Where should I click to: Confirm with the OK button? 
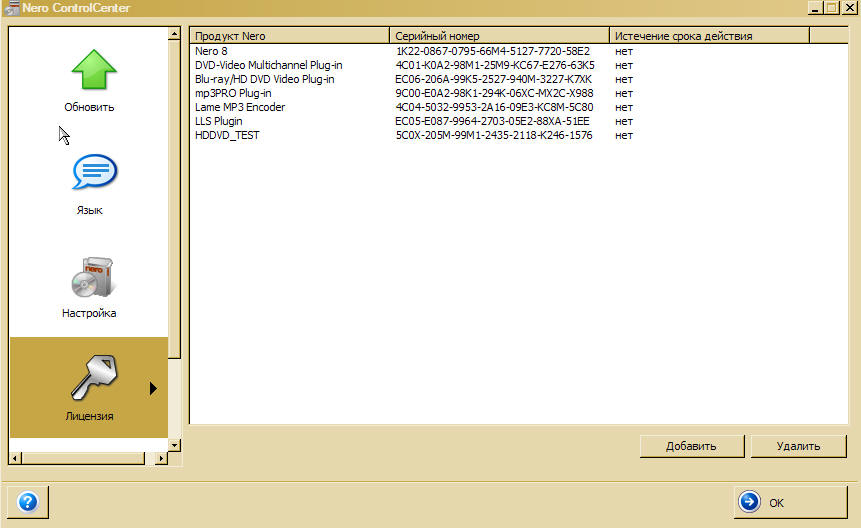[x=791, y=502]
